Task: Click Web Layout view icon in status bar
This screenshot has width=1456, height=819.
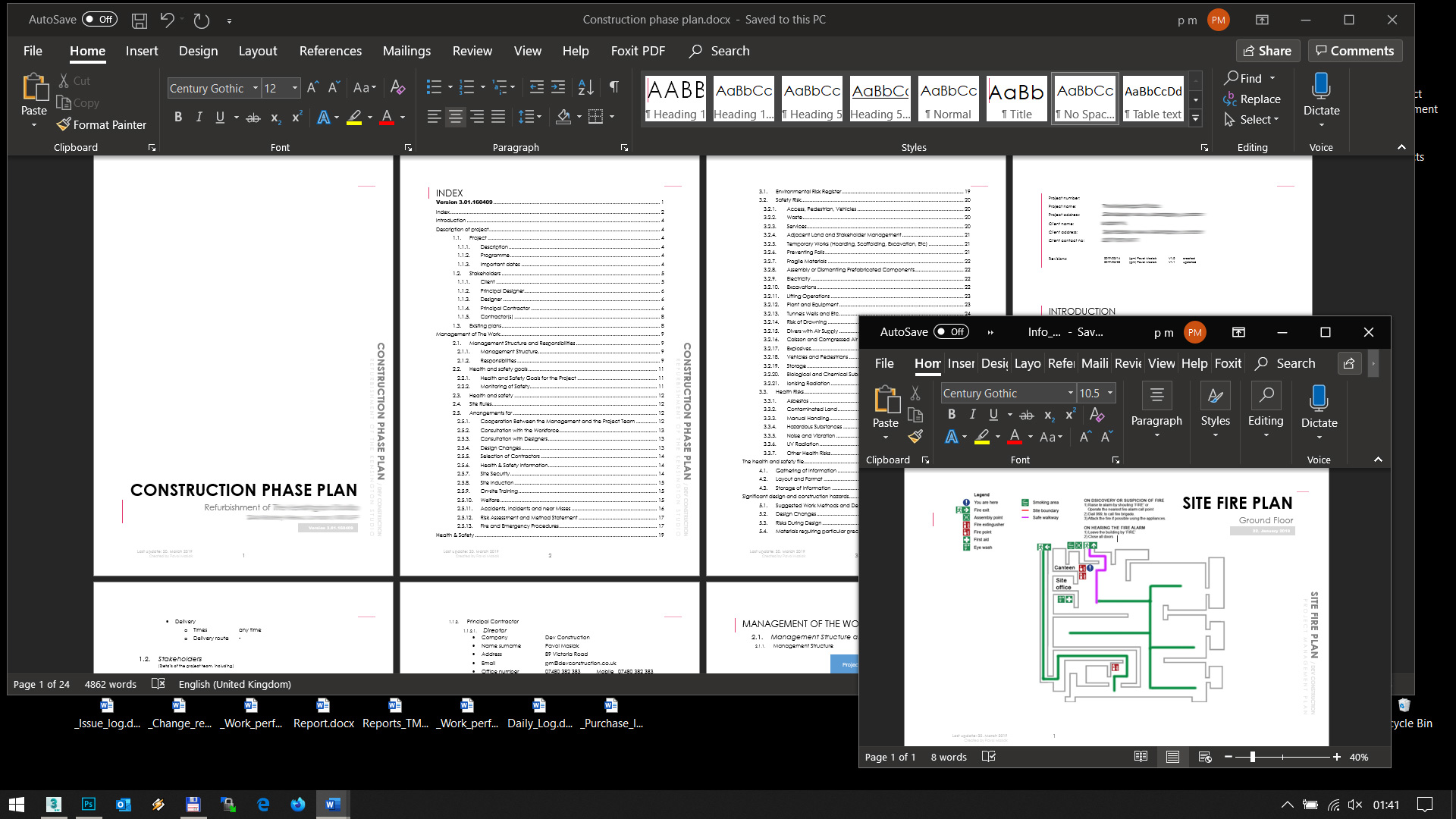Action: point(1204,757)
